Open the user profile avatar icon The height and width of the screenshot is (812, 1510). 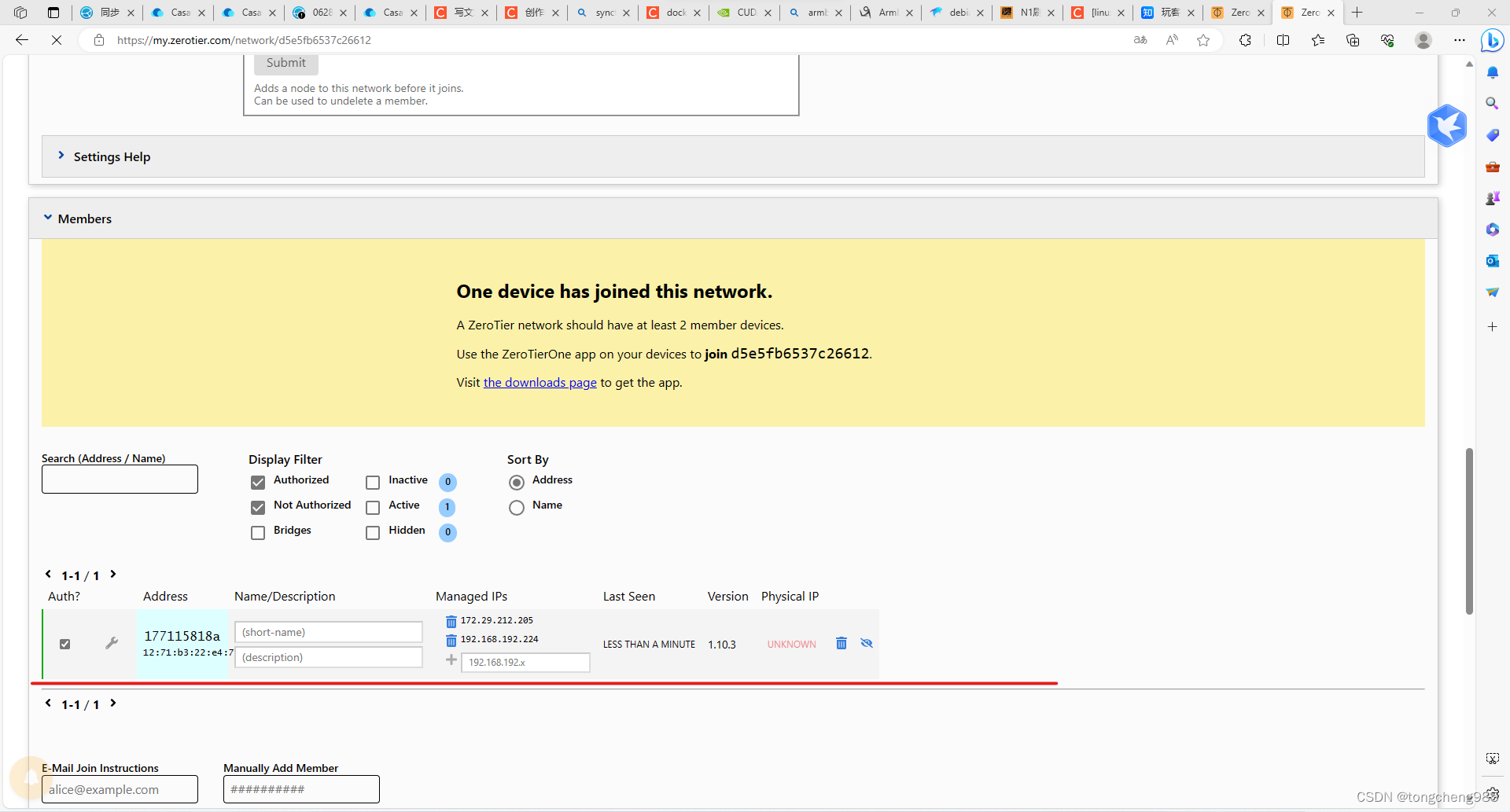(1423, 40)
